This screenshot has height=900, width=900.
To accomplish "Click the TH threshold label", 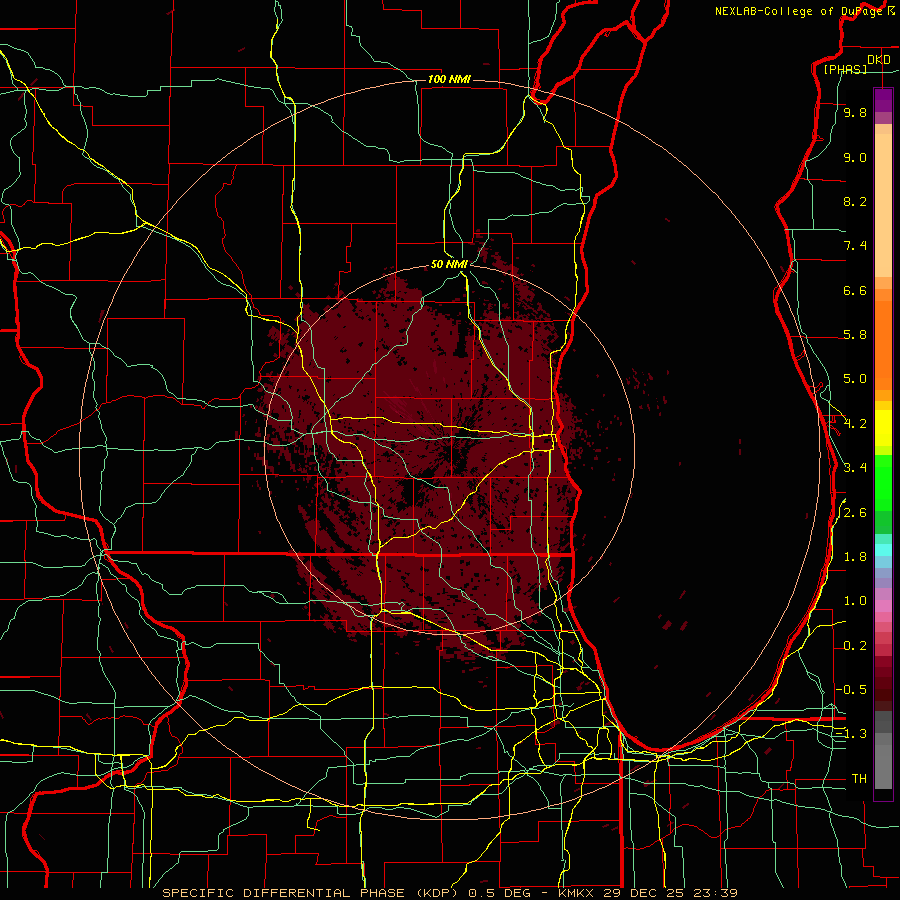I will pyautogui.click(x=859, y=779).
